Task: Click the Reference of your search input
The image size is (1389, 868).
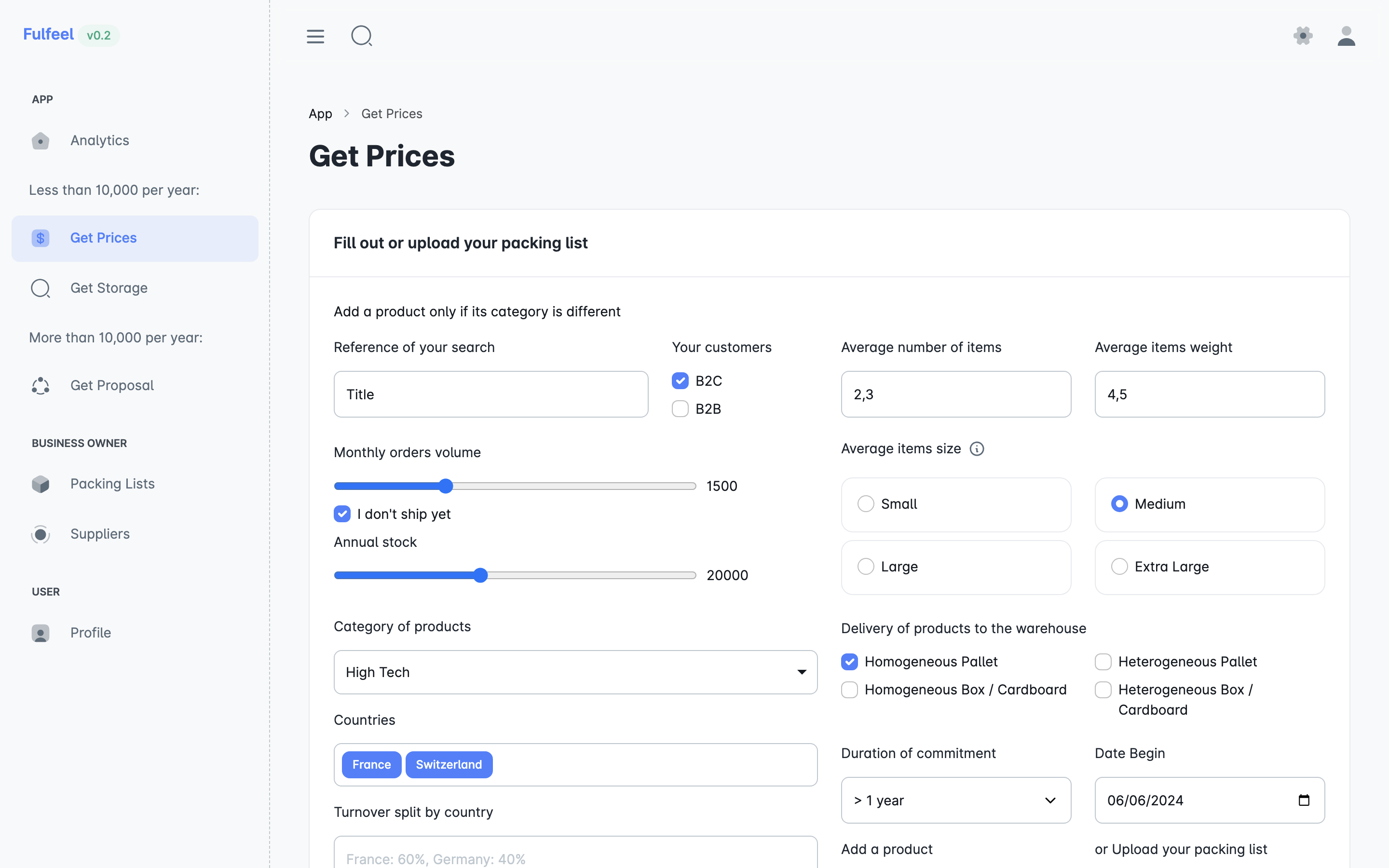Action: point(491,394)
